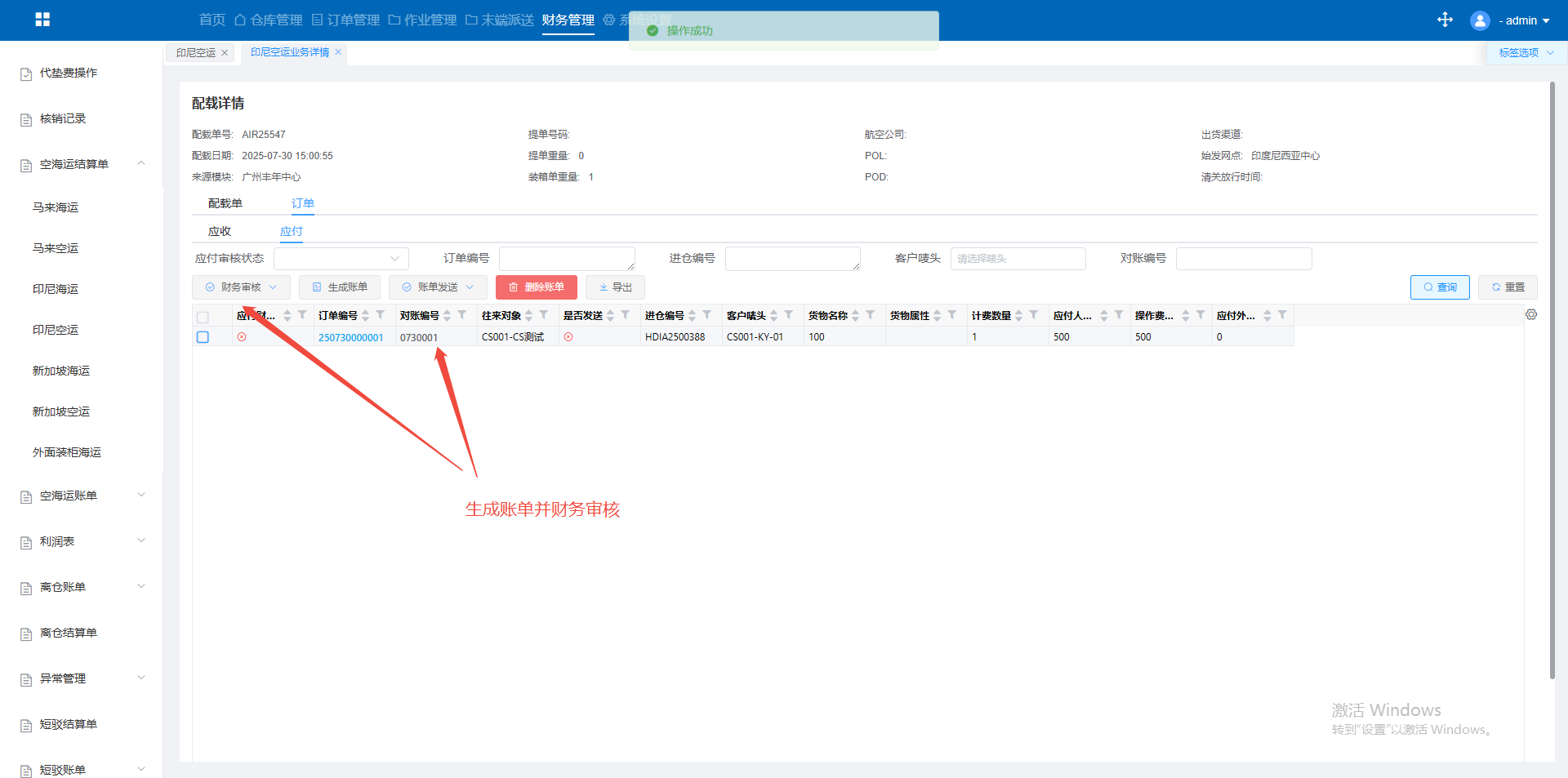Click the fullscreen move icon in header
The width and height of the screenshot is (1568, 778).
(x=1445, y=20)
